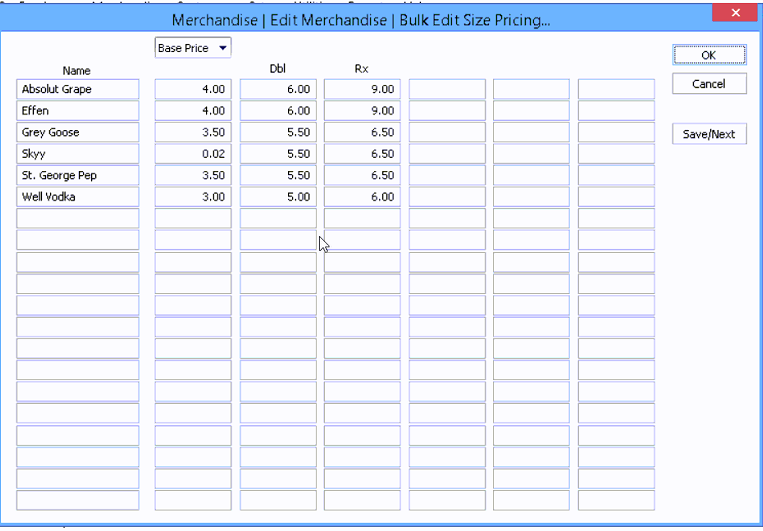The height and width of the screenshot is (531, 763).
Task: Click empty last price field in Skyy row
Action: point(617,154)
